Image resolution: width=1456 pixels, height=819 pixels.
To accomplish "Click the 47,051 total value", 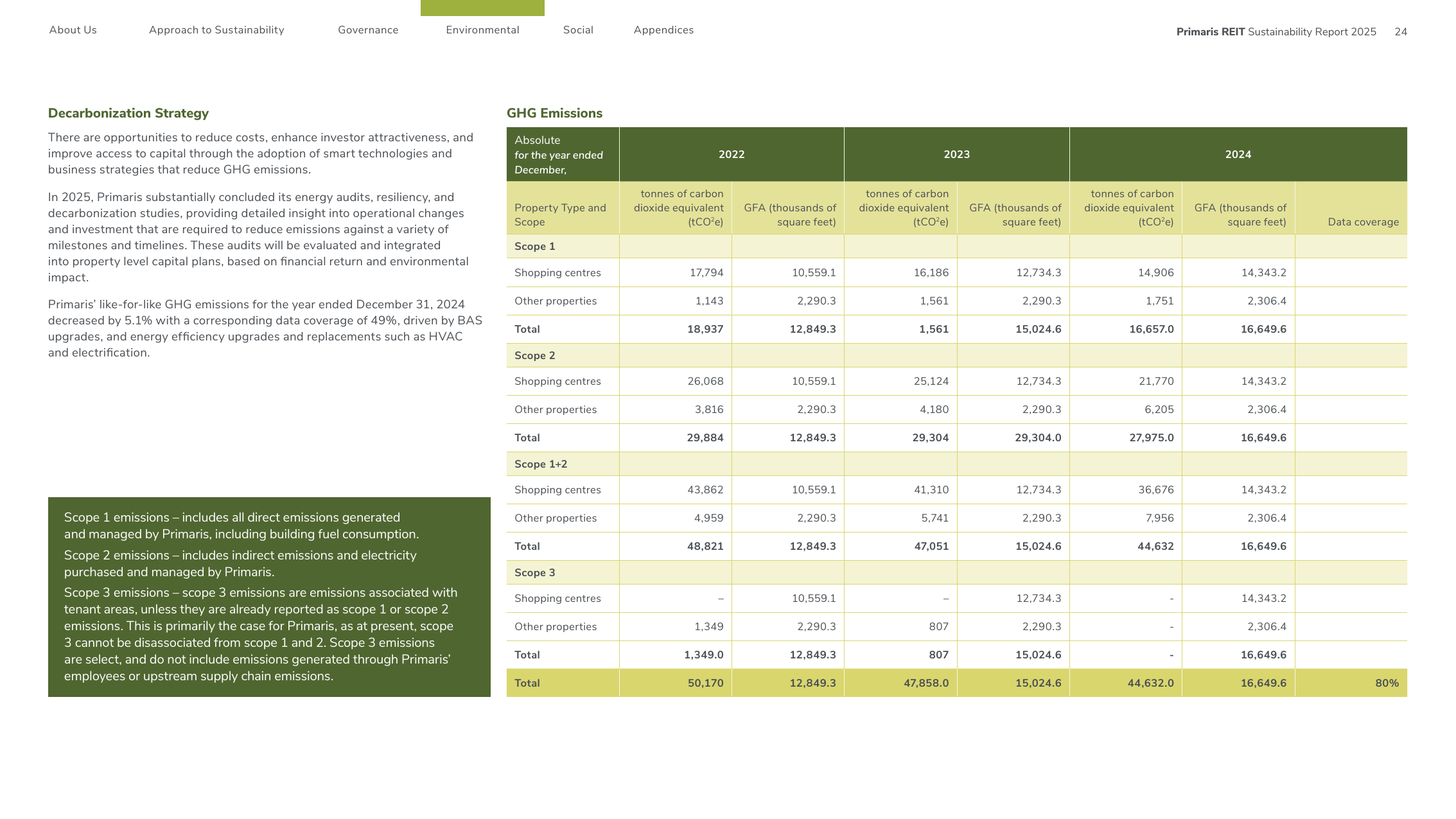I will 930,547.
